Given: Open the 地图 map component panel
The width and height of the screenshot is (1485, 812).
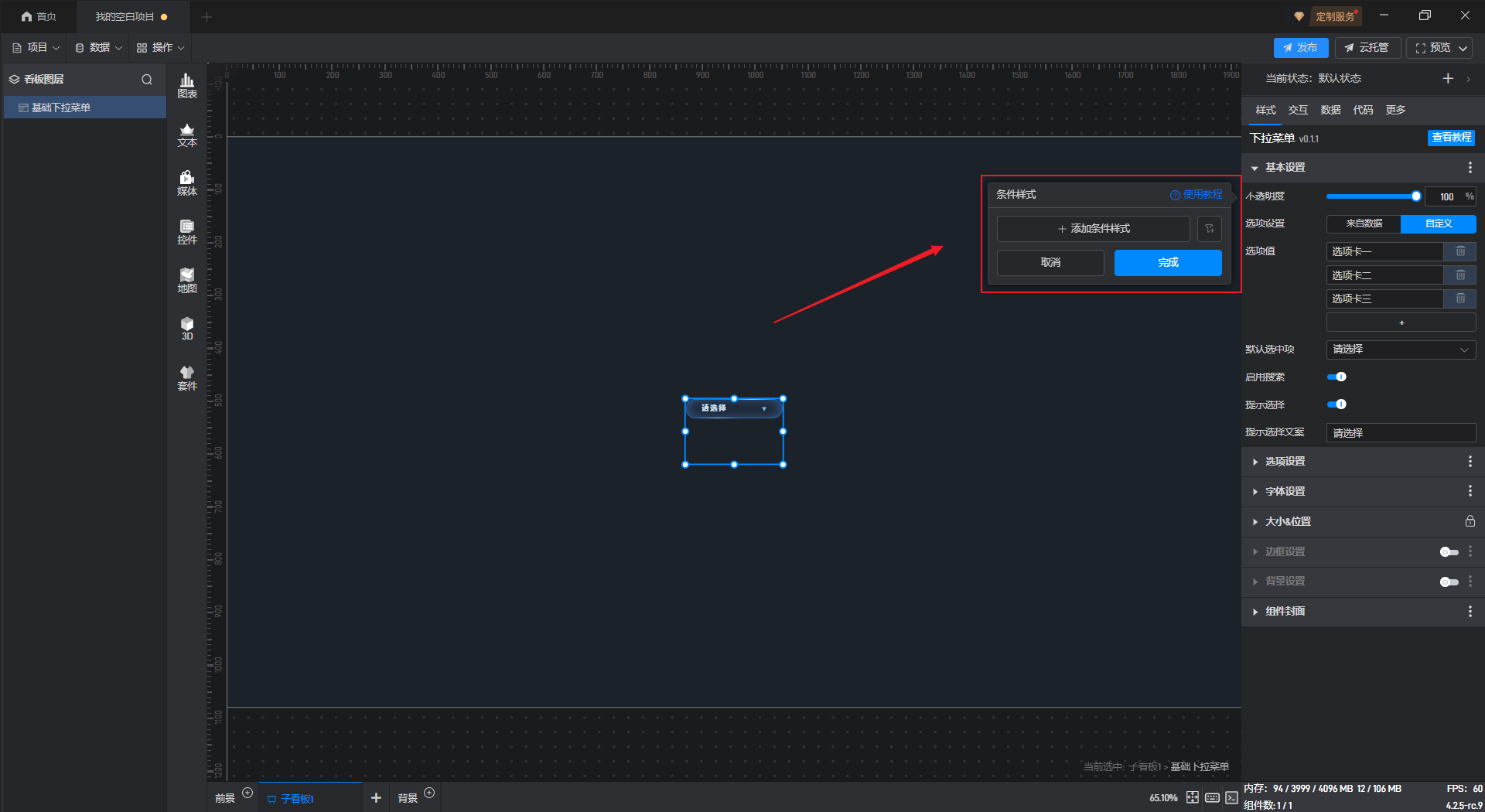Looking at the screenshot, I should pyautogui.click(x=187, y=281).
